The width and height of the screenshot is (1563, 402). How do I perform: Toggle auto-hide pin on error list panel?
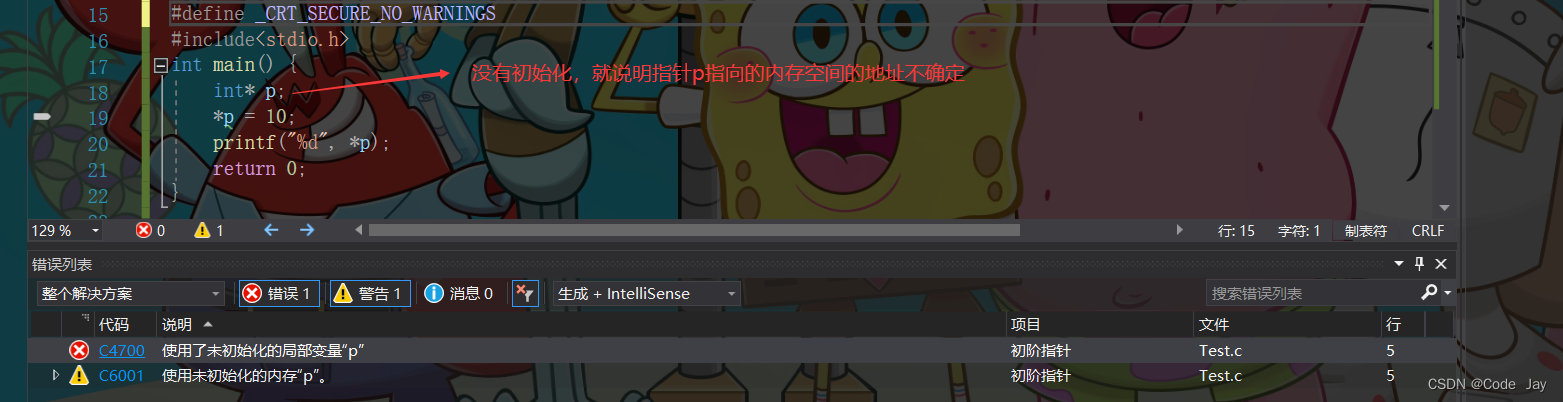click(1419, 264)
